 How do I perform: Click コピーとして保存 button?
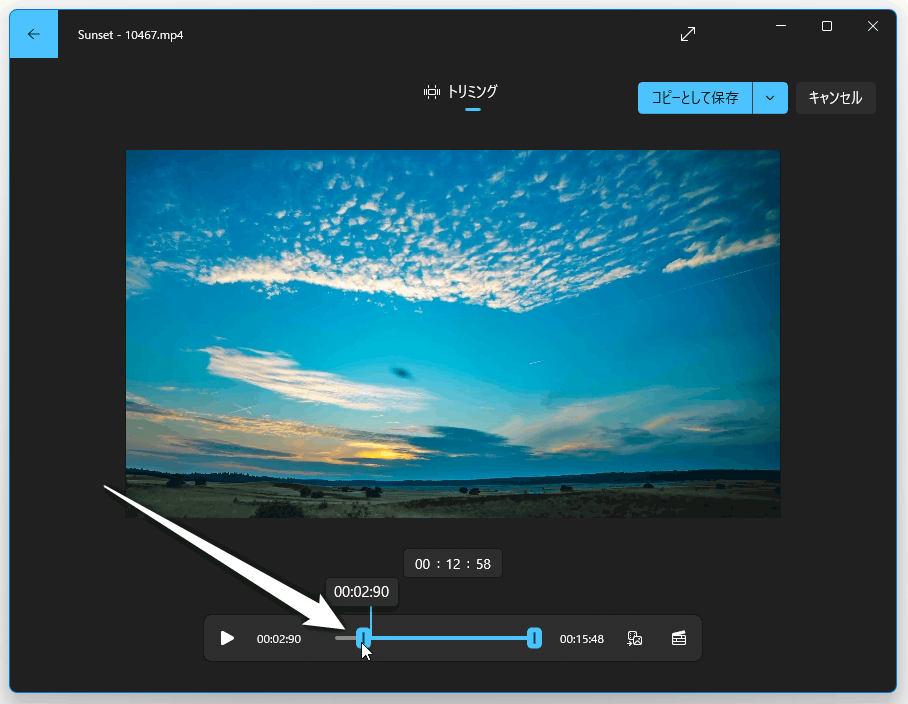click(695, 98)
